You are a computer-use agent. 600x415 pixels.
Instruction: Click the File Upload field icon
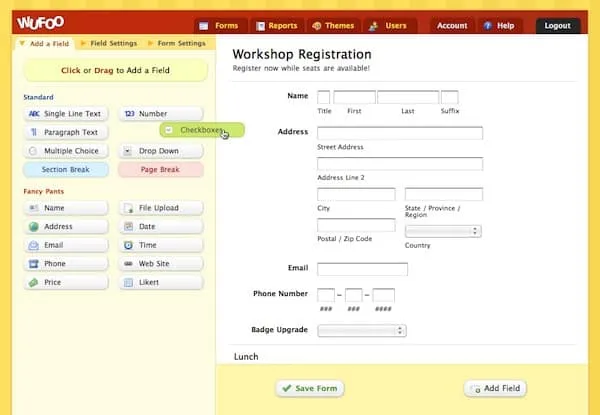point(128,208)
